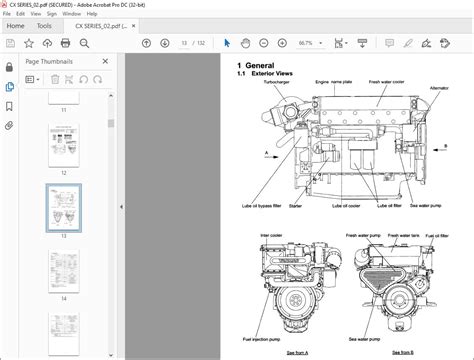Select the page 15 thumbnail at bottom
This screenshot has width=474, height=360.
tap(64, 334)
